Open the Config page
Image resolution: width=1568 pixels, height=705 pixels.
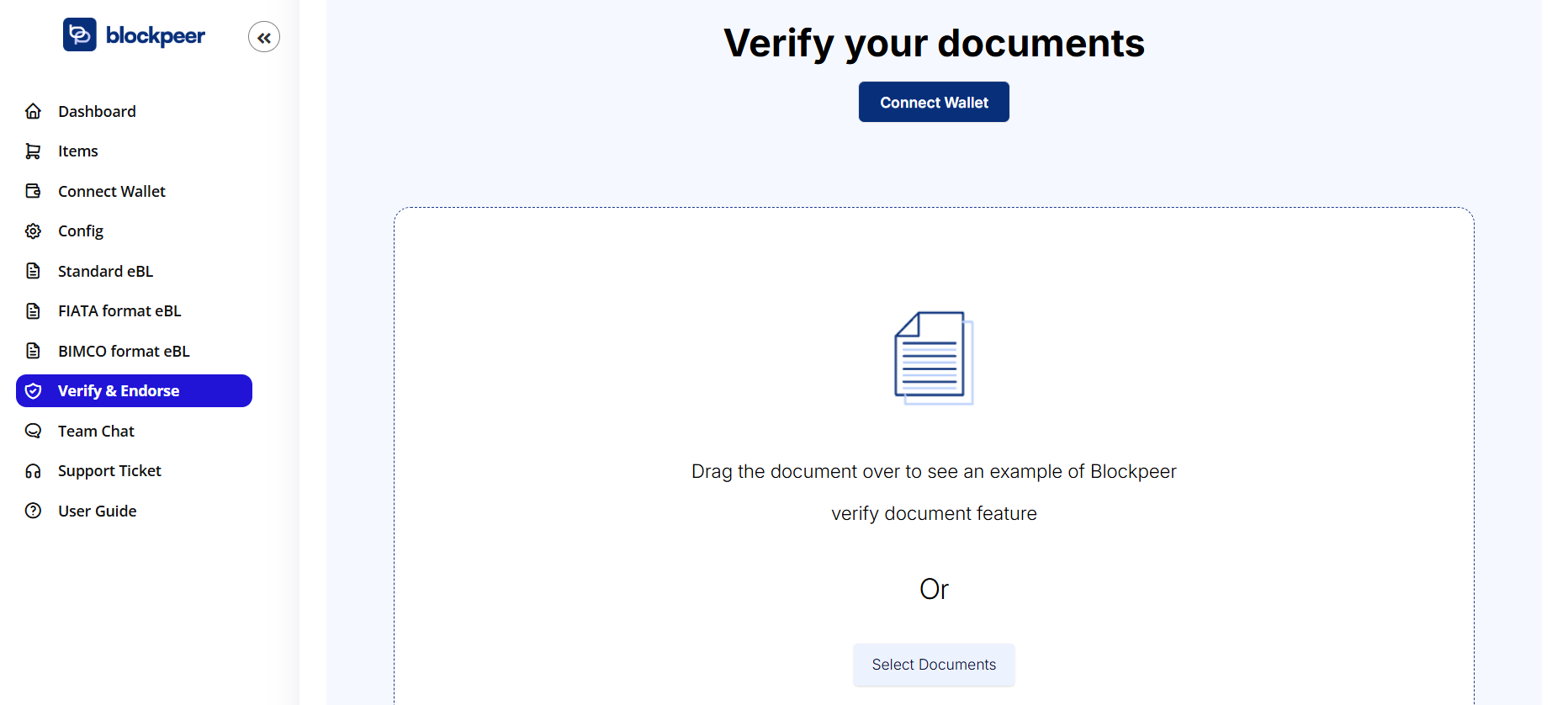point(134,231)
